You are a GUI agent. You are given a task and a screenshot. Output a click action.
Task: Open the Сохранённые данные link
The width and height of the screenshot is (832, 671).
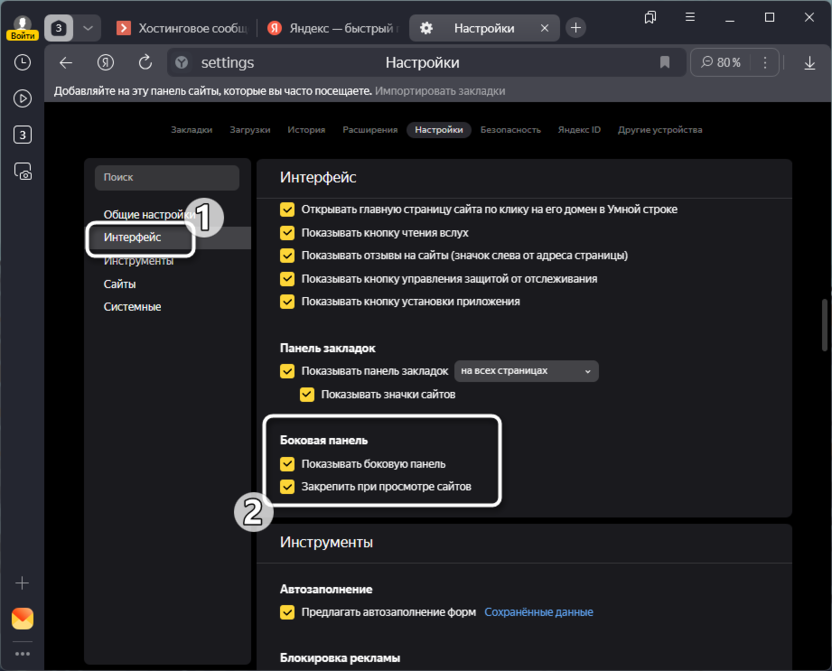pyautogui.click(x=538, y=612)
